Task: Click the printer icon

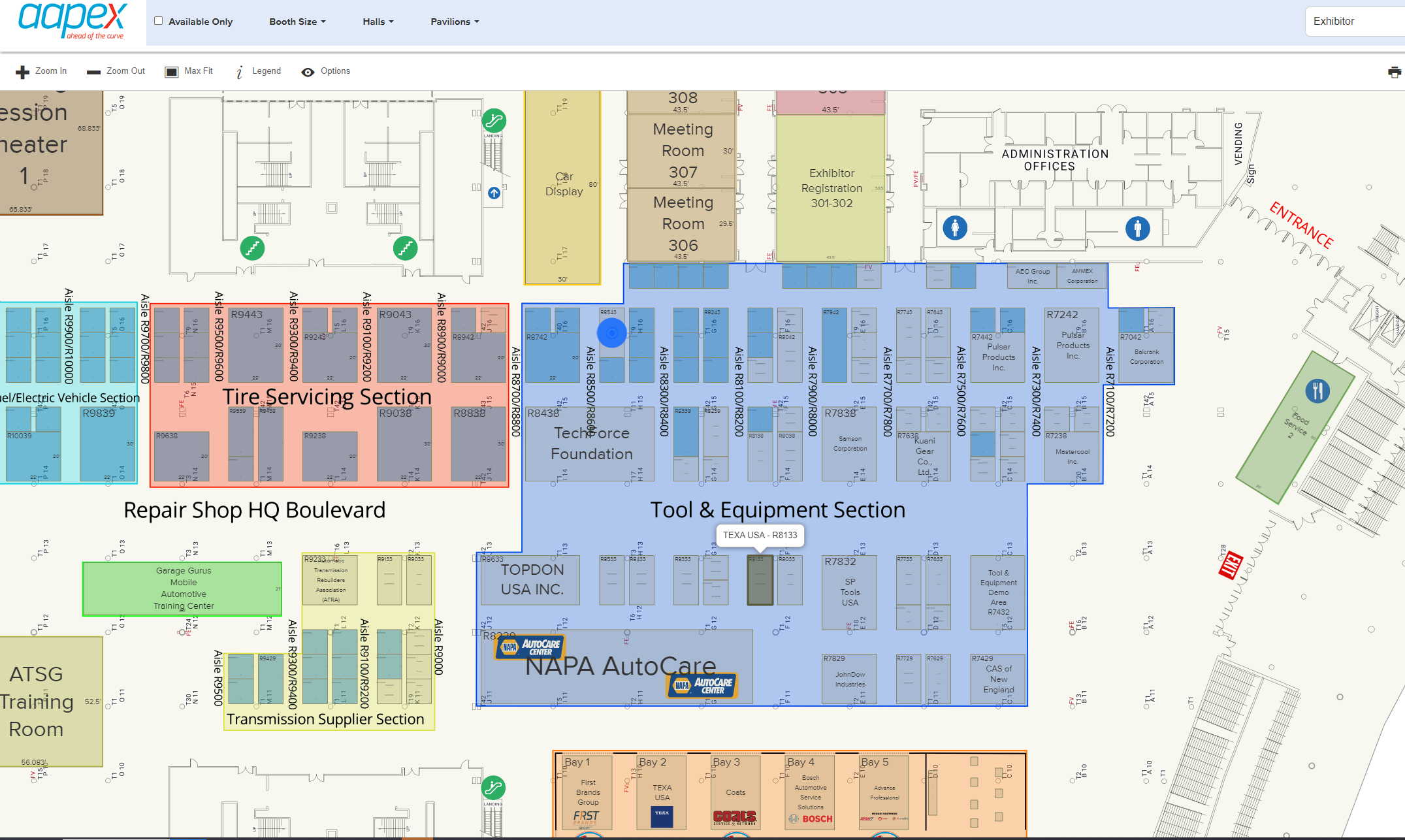Action: 1395,72
